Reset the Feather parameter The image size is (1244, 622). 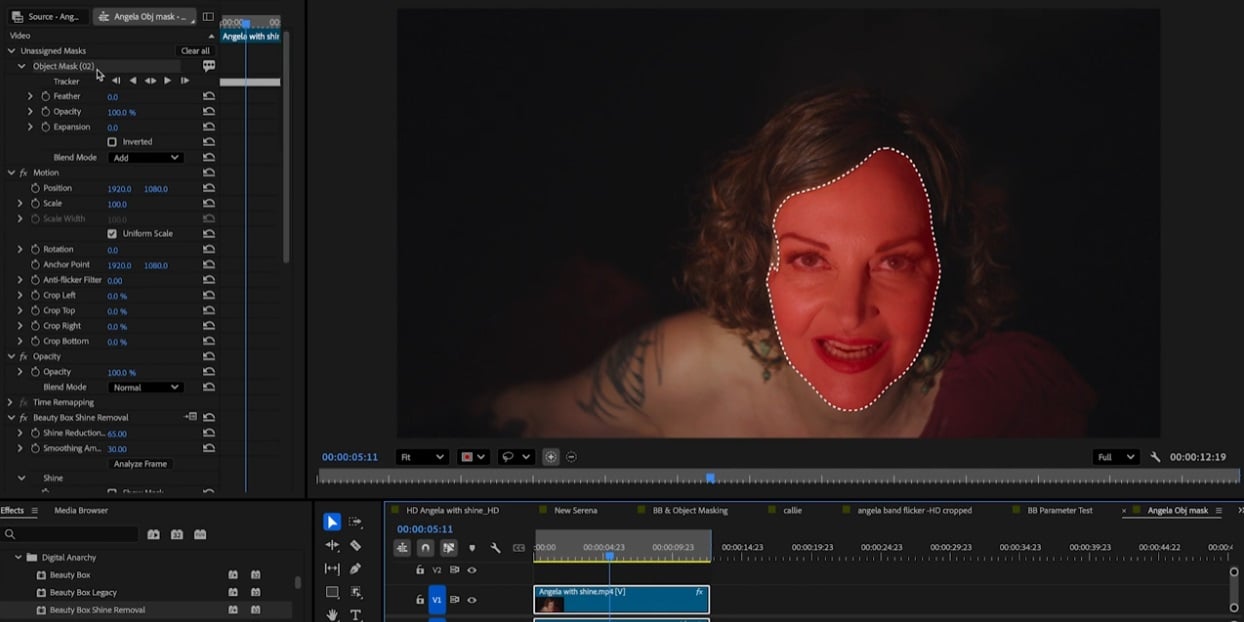(208, 96)
